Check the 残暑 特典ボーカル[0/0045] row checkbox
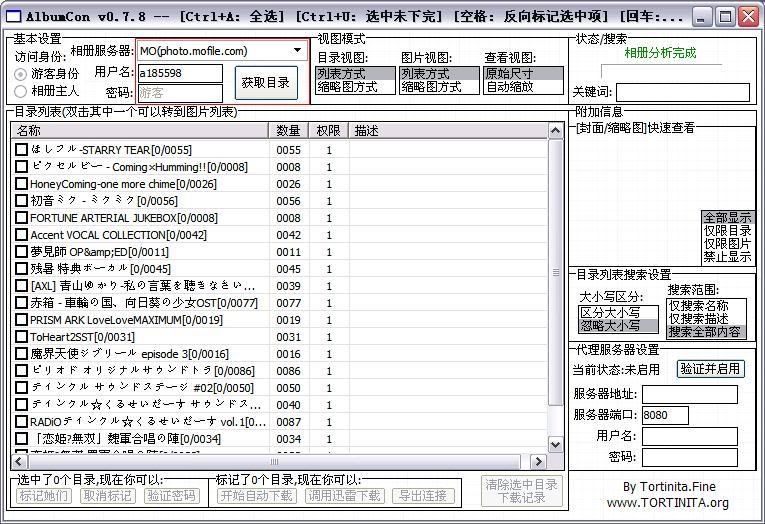This screenshot has height=524, width=765. 21,268
